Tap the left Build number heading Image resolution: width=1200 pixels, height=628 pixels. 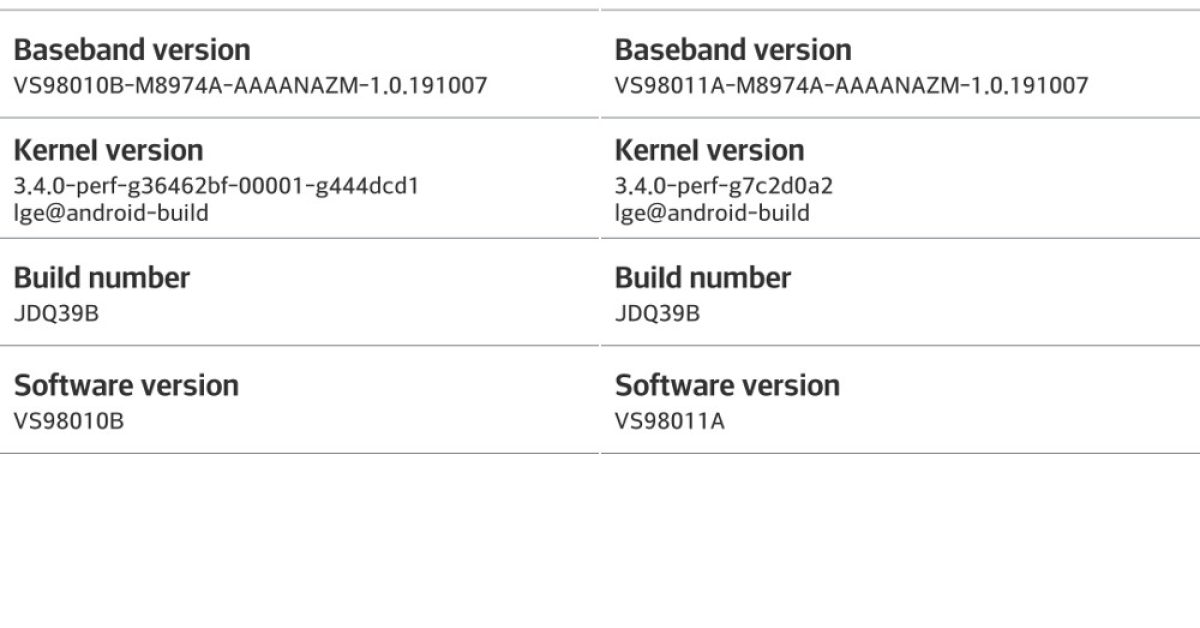coord(102,278)
